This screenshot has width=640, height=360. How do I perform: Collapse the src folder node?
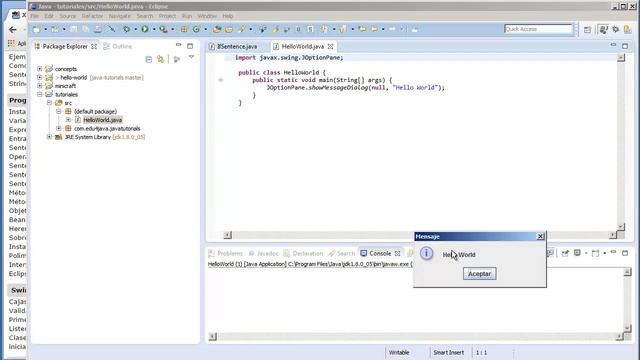[49, 103]
